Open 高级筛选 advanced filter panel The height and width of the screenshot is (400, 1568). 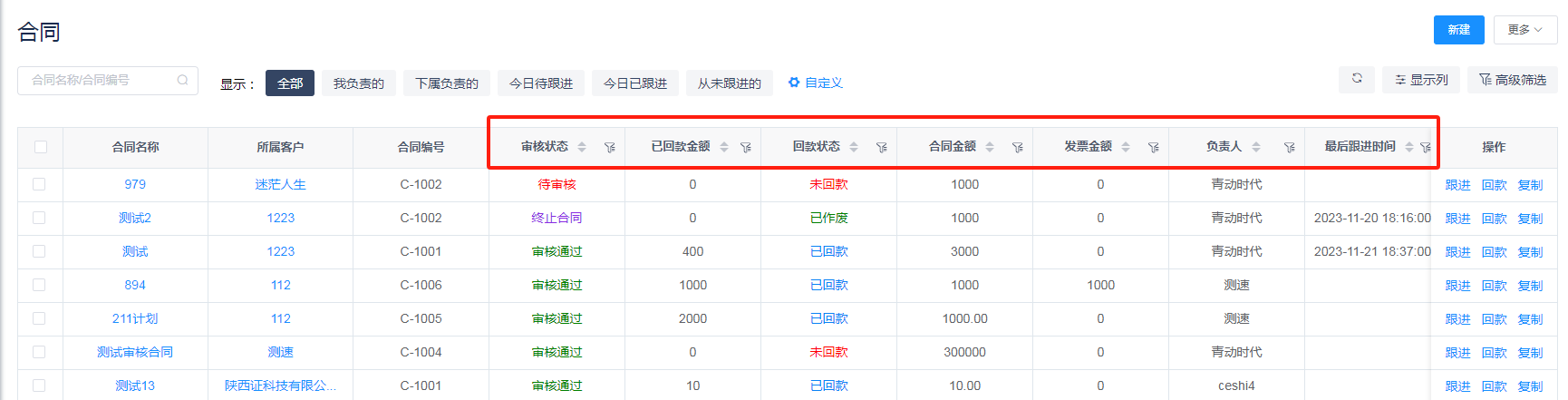pos(1513,80)
